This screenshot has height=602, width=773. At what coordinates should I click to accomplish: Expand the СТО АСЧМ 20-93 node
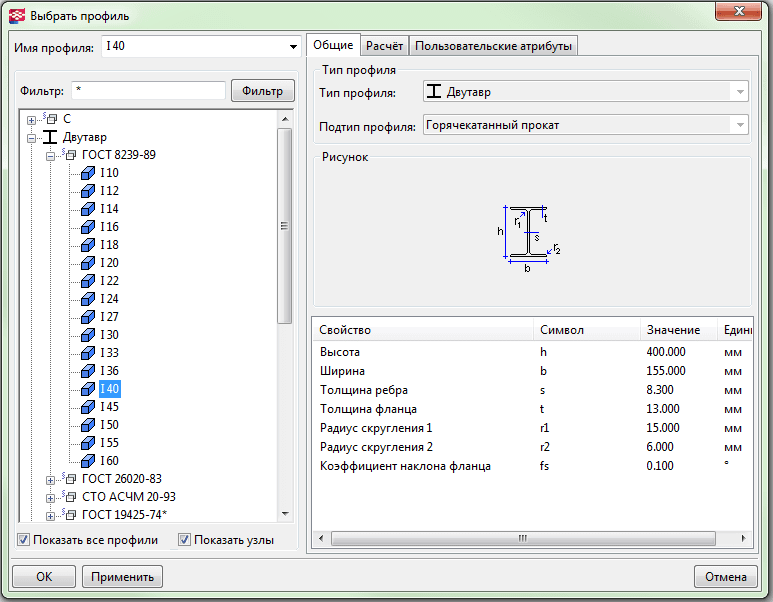pos(50,497)
